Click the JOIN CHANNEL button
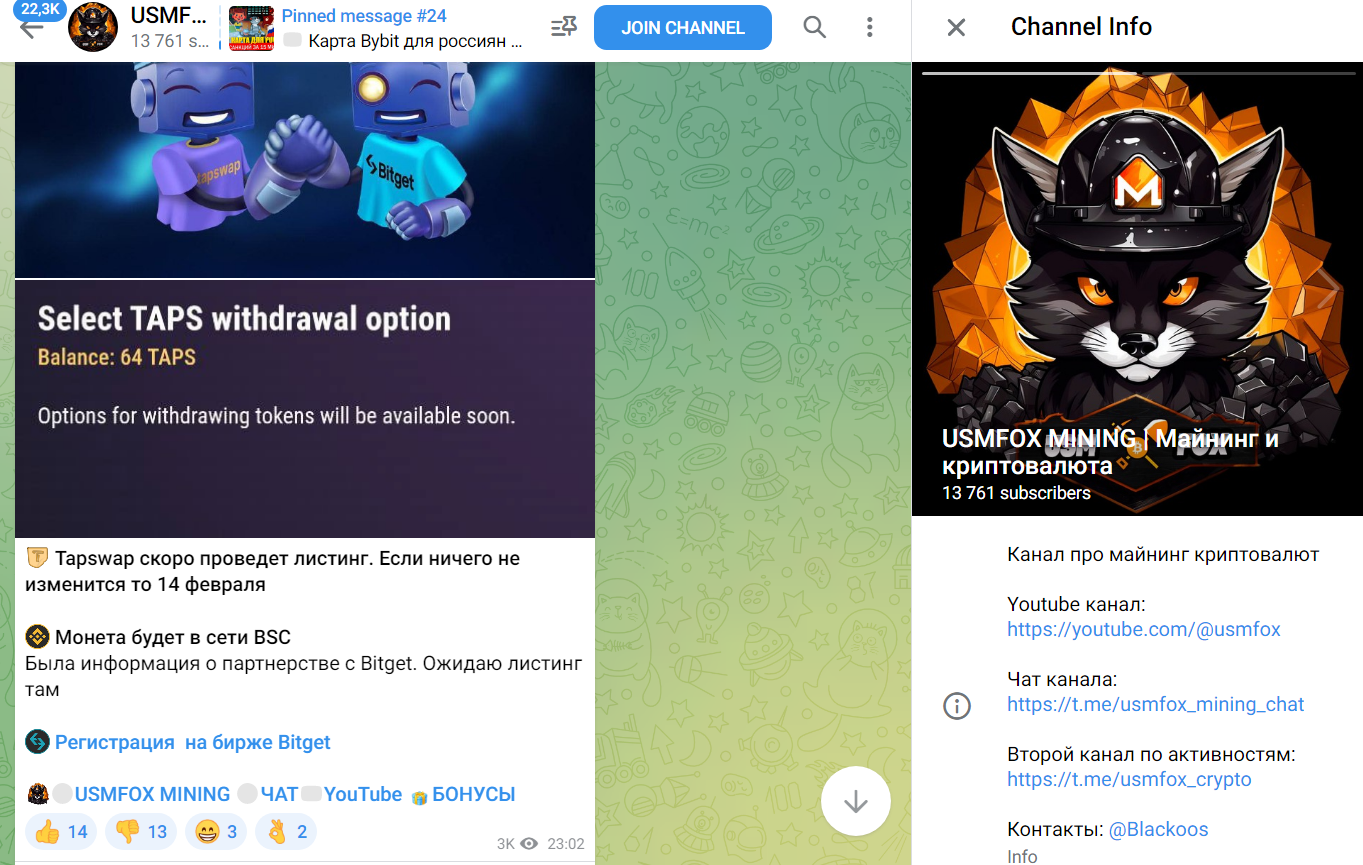The height and width of the screenshot is (865, 1363). [x=683, y=28]
